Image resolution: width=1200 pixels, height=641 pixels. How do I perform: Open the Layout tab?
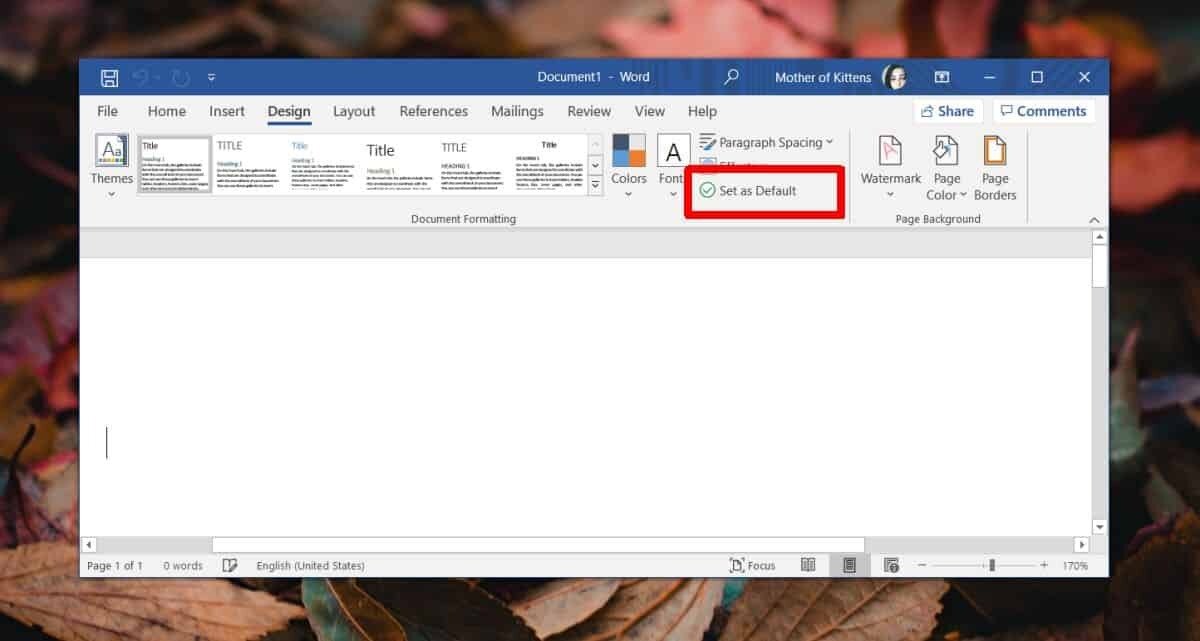[x=354, y=111]
